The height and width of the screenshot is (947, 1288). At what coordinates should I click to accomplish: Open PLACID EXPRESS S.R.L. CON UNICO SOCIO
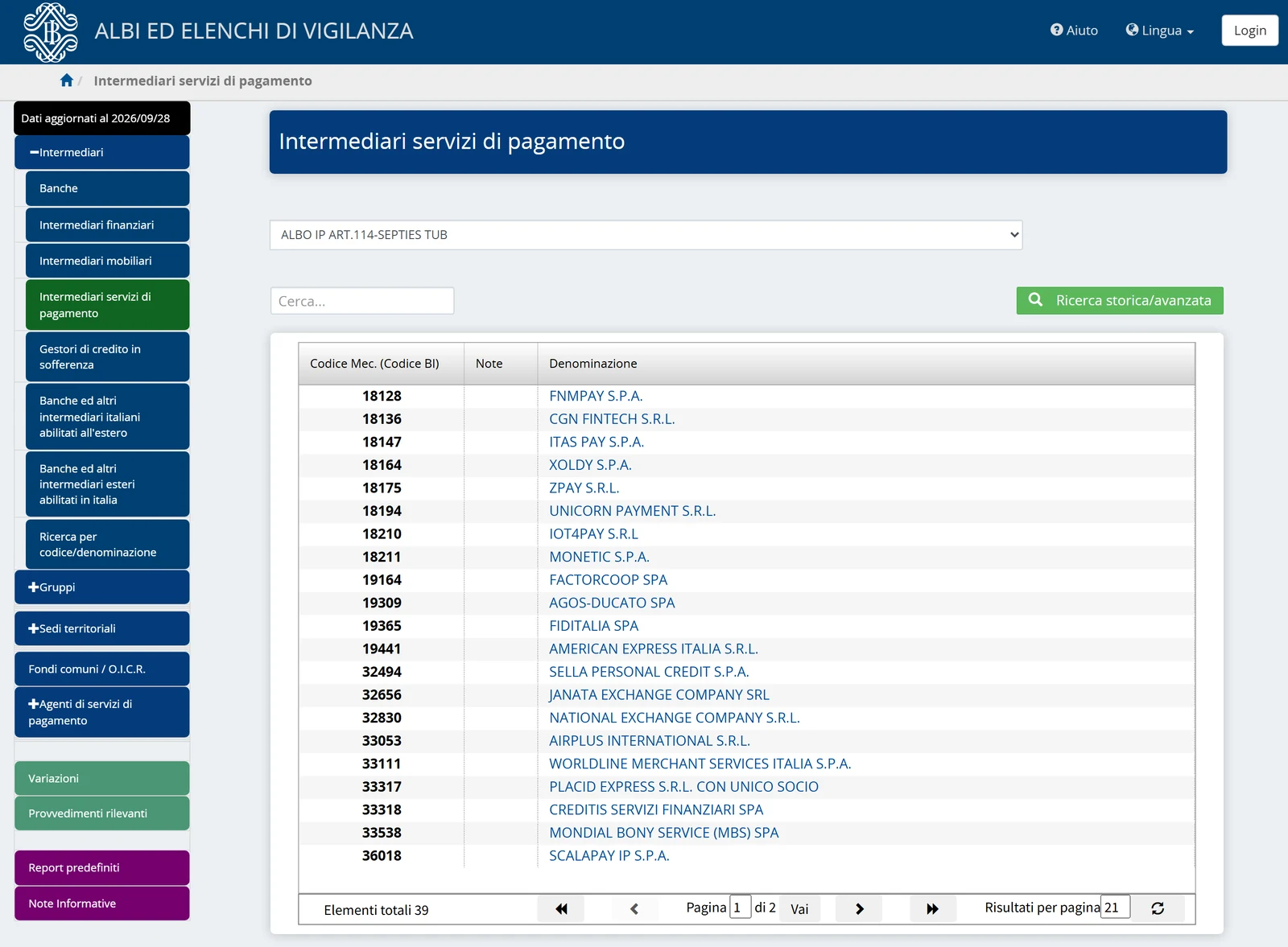click(x=683, y=787)
